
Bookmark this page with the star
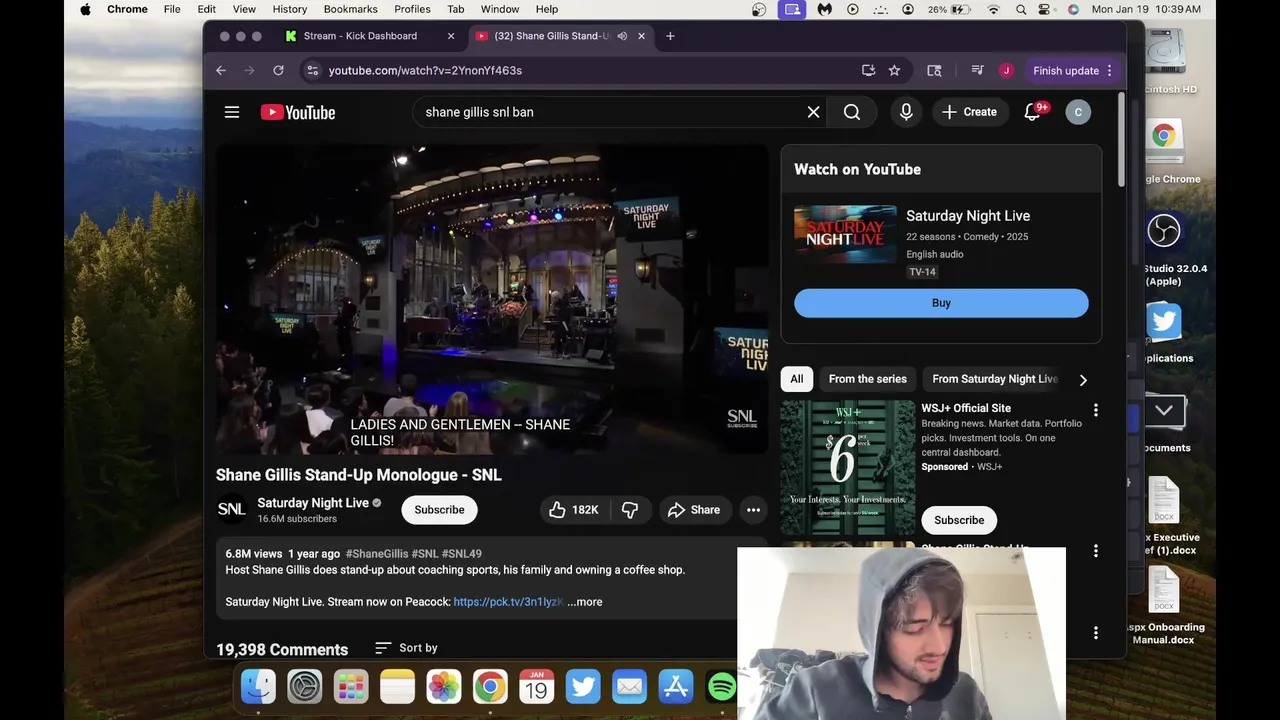pyautogui.click(x=894, y=70)
